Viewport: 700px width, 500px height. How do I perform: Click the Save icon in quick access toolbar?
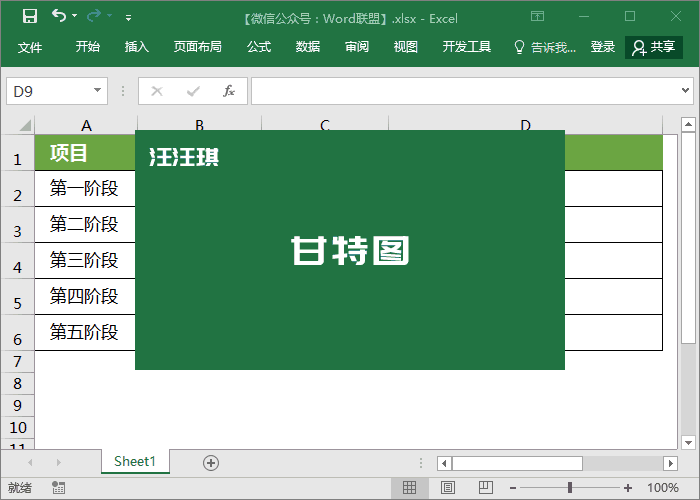tap(30, 17)
